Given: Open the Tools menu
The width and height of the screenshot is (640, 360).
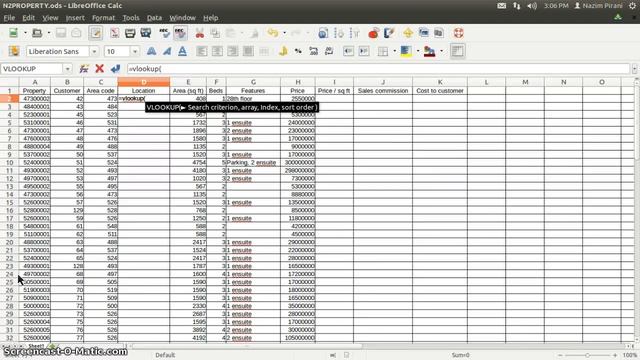Looking at the screenshot, I should [131, 18].
